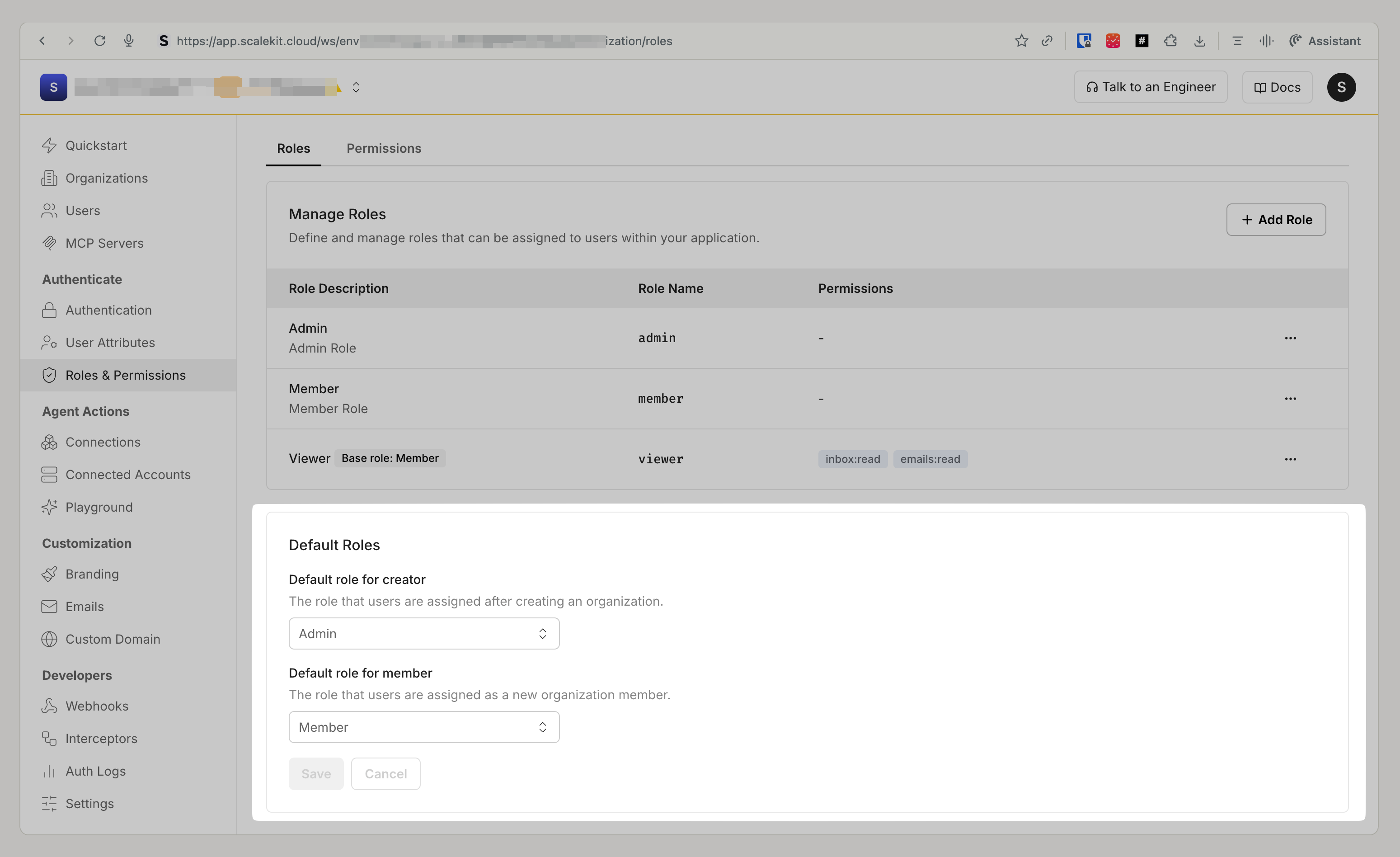Click the Add Role button
Image resolution: width=1400 pixels, height=857 pixels.
[1276, 220]
